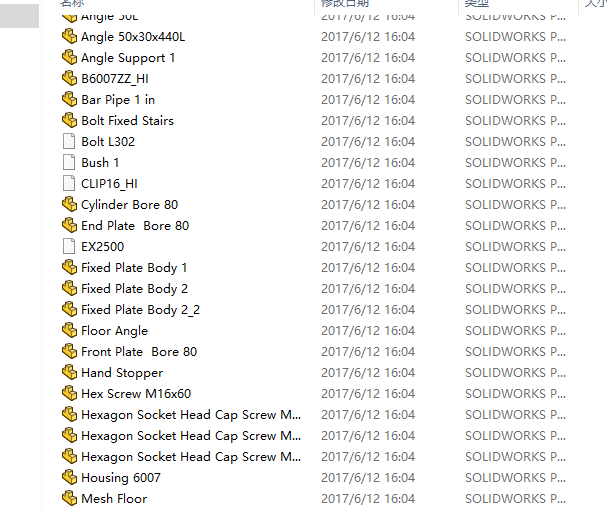Select the file named Housing 6007
This screenshot has width=607, height=524.
[121, 478]
